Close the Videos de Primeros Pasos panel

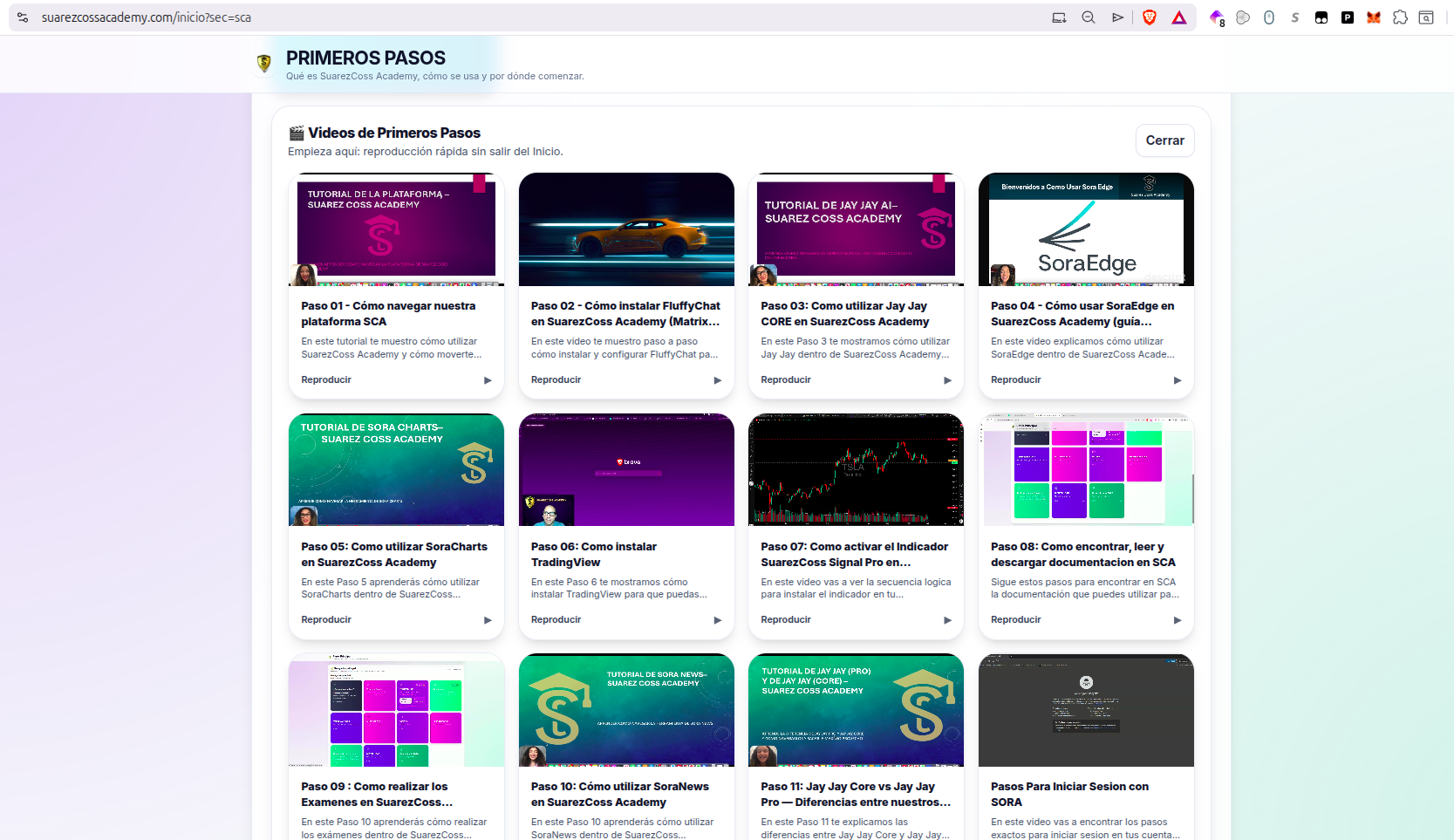pyautogui.click(x=1164, y=140)
